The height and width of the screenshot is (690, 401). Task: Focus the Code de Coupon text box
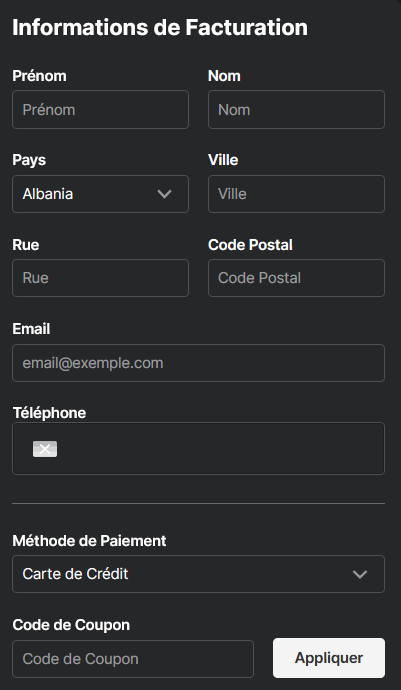(133, 659)
